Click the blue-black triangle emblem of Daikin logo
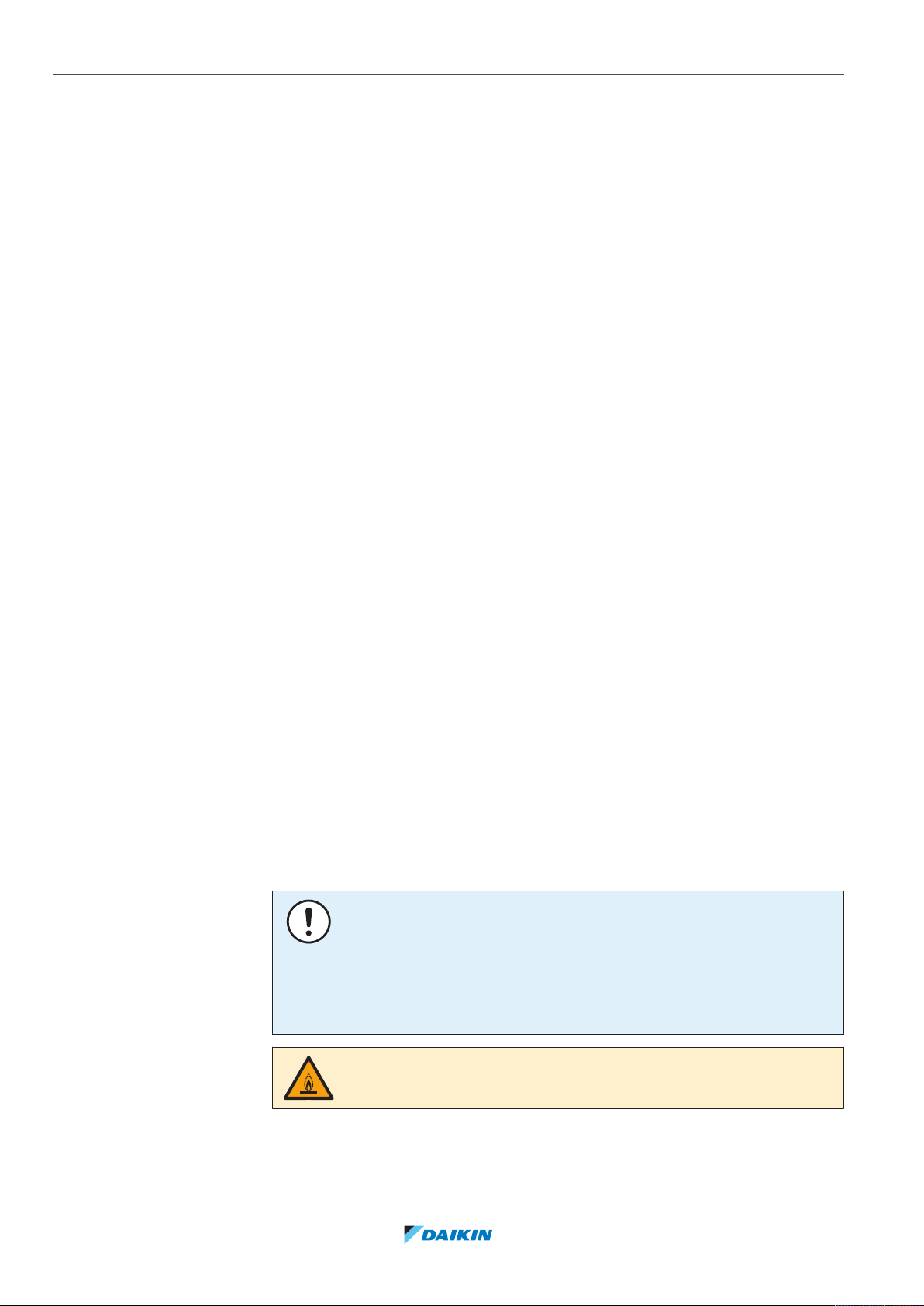The height and width of the screenshot is (1306, 924). [x=412, y=1235]
